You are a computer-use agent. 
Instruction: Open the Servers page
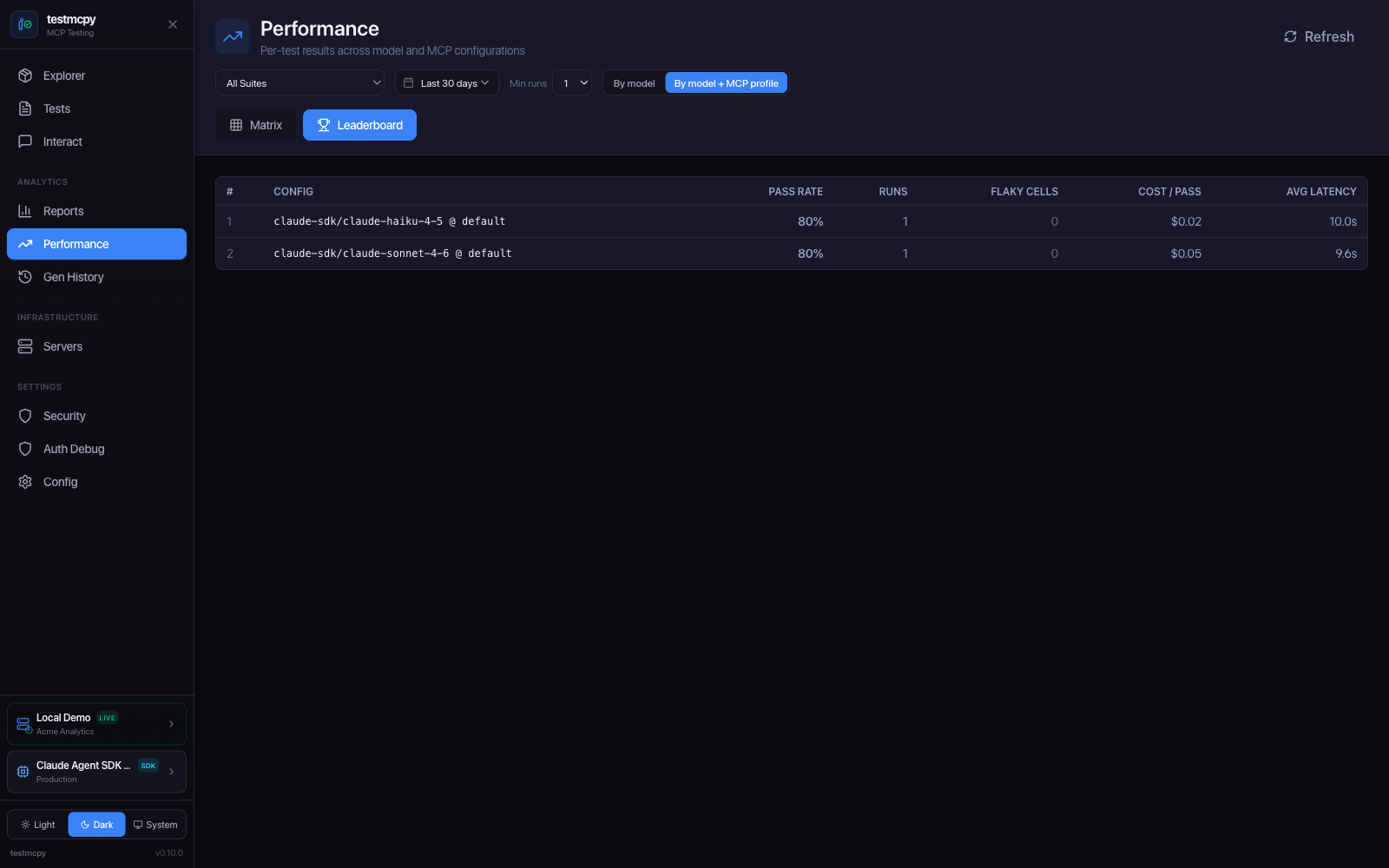[96, 346]
